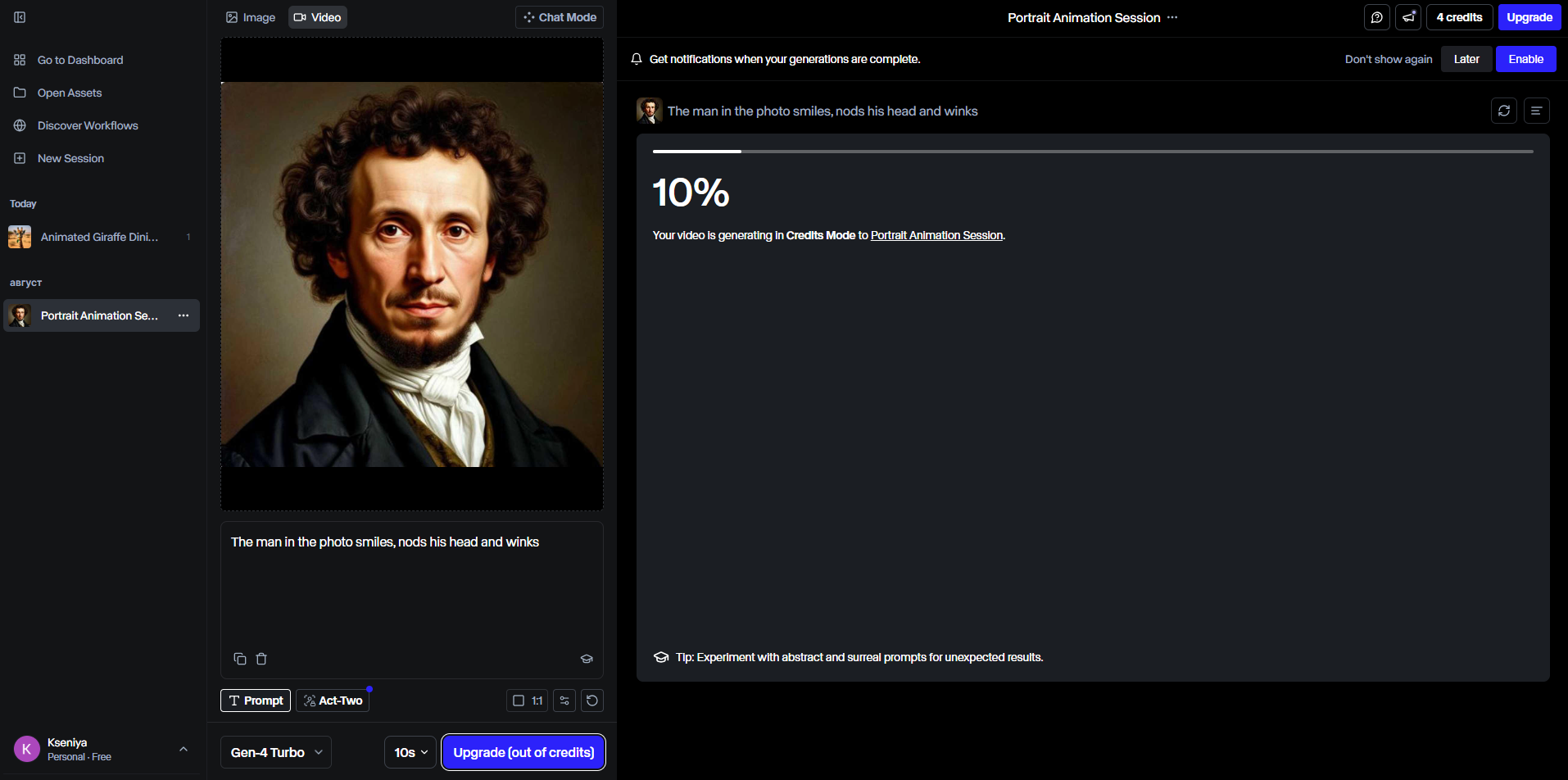Delete the prompt with the trash icon

(261, 659)
